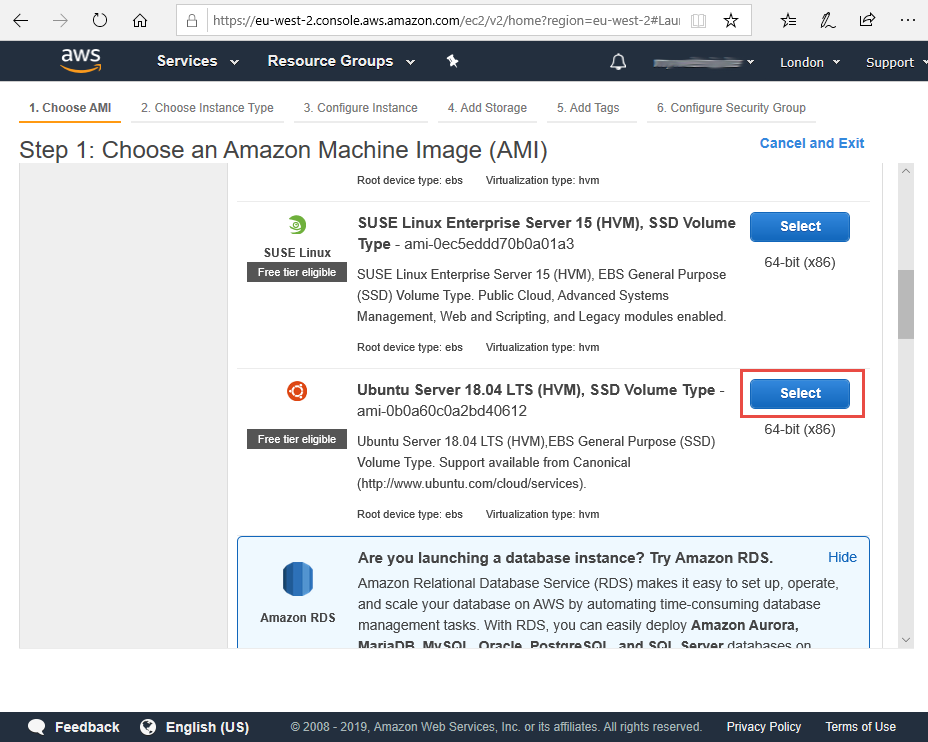The image size is (928, 742).
Task: Open 6. Configure Security Group tab
Action: click(731, 108)
